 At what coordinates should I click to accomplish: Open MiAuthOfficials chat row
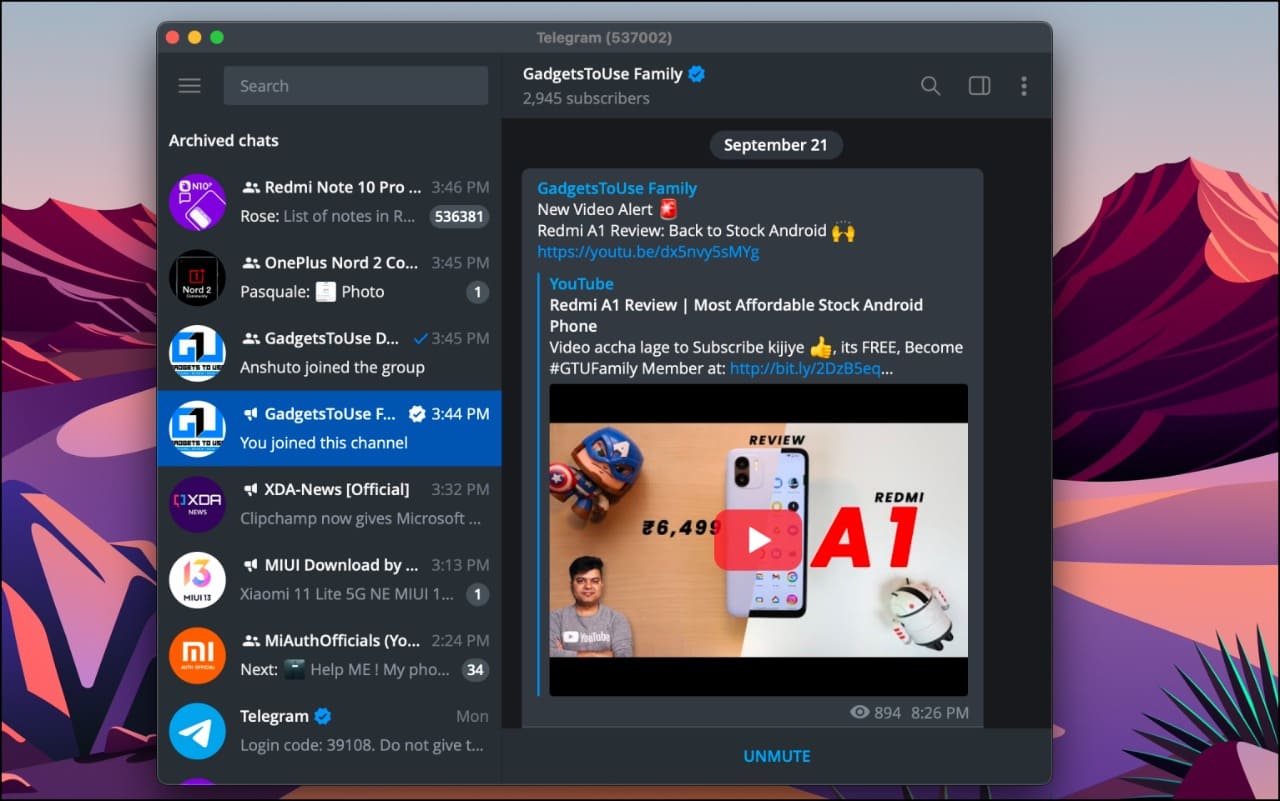click(x=329, y=656)
